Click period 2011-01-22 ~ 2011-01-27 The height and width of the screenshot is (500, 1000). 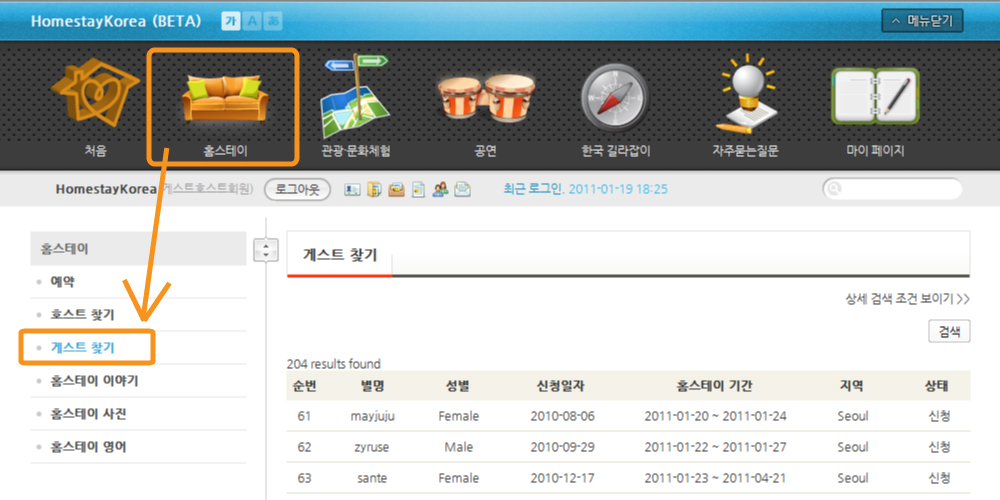[715, 448]
